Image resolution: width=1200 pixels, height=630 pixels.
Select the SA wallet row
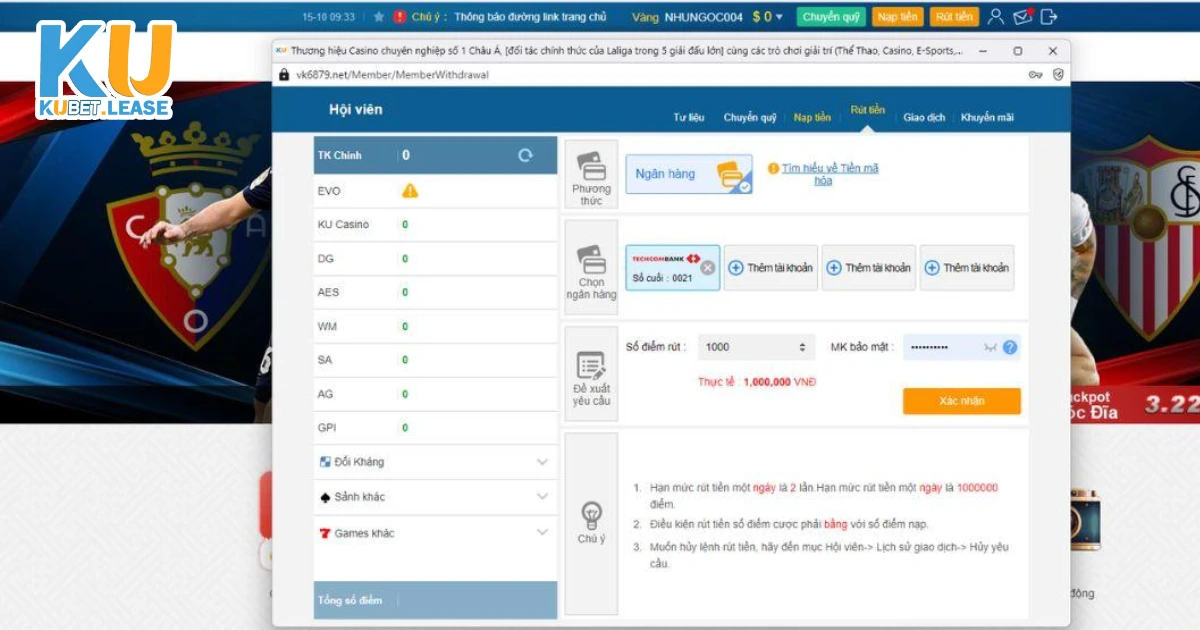pyautogui.click(x=435, y=360)
